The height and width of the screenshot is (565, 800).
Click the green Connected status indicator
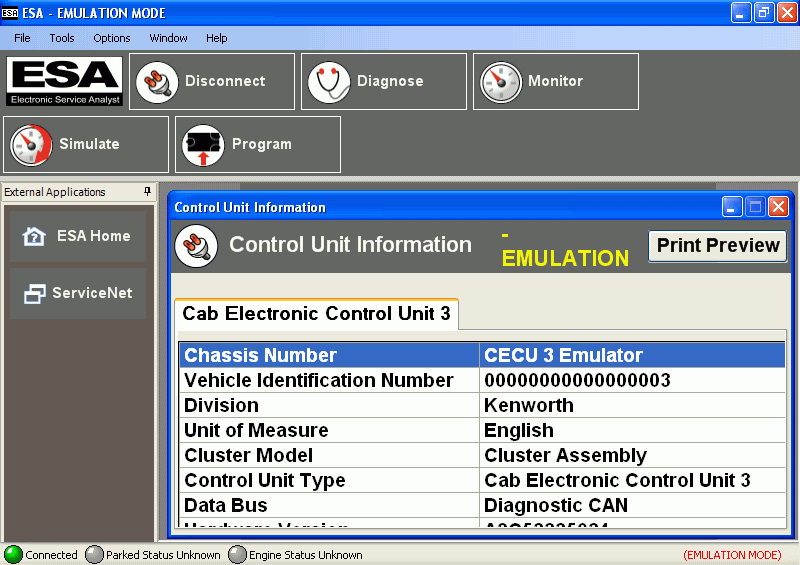click(x=14, y=554)
